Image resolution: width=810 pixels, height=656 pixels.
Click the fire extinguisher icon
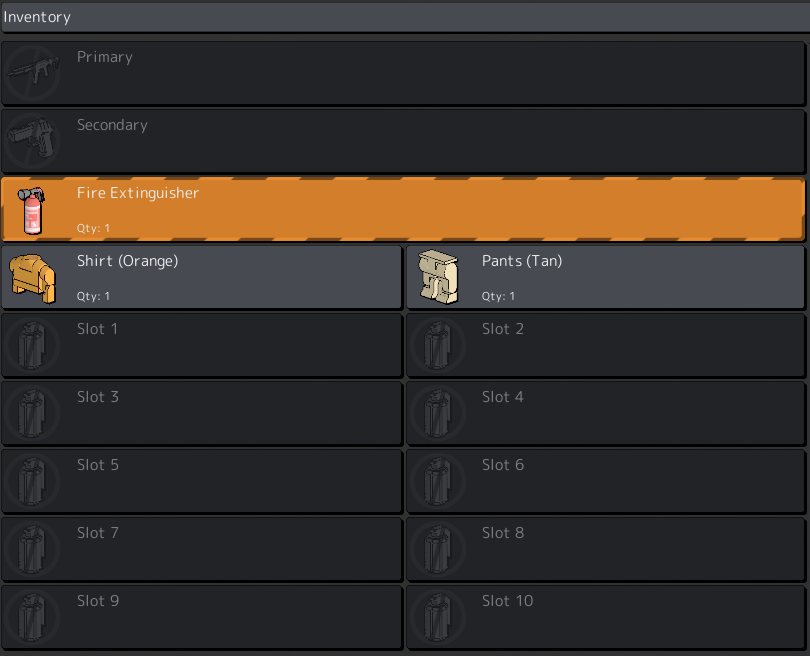pyautogui.click(x=32, y=210)
